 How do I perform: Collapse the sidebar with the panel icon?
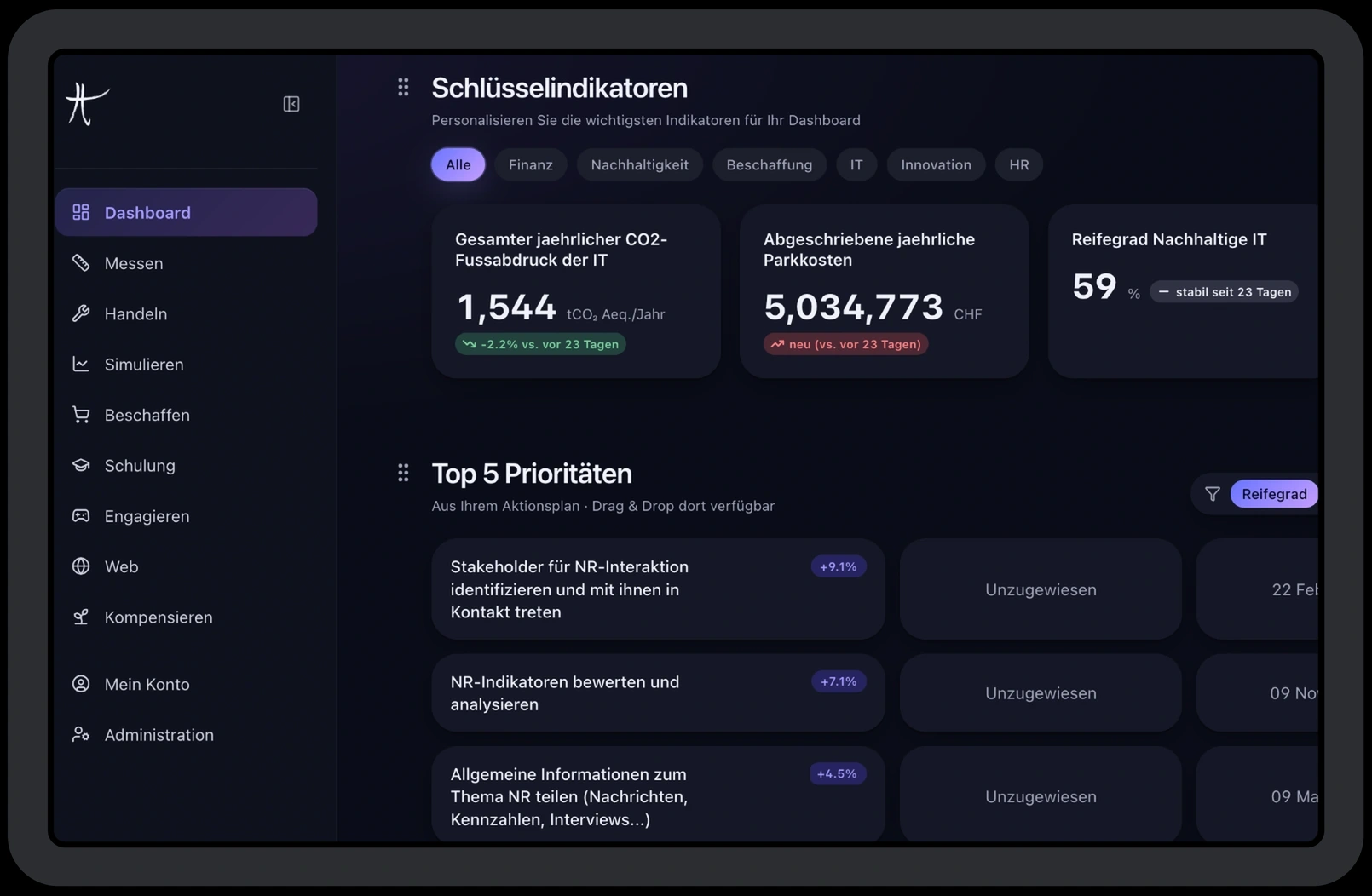[291, 104]
